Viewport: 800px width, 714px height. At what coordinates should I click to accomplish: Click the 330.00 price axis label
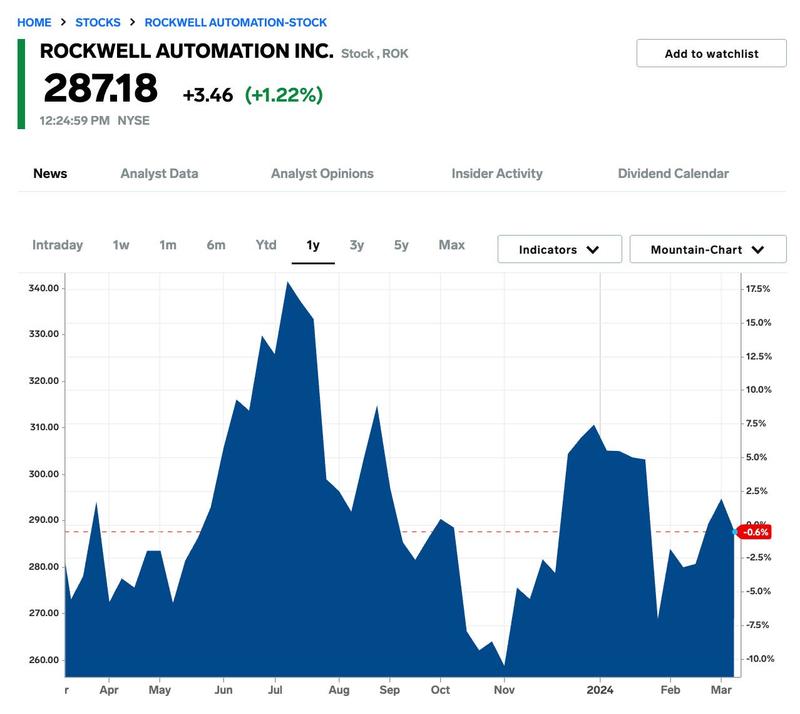(x=43, y=334)
